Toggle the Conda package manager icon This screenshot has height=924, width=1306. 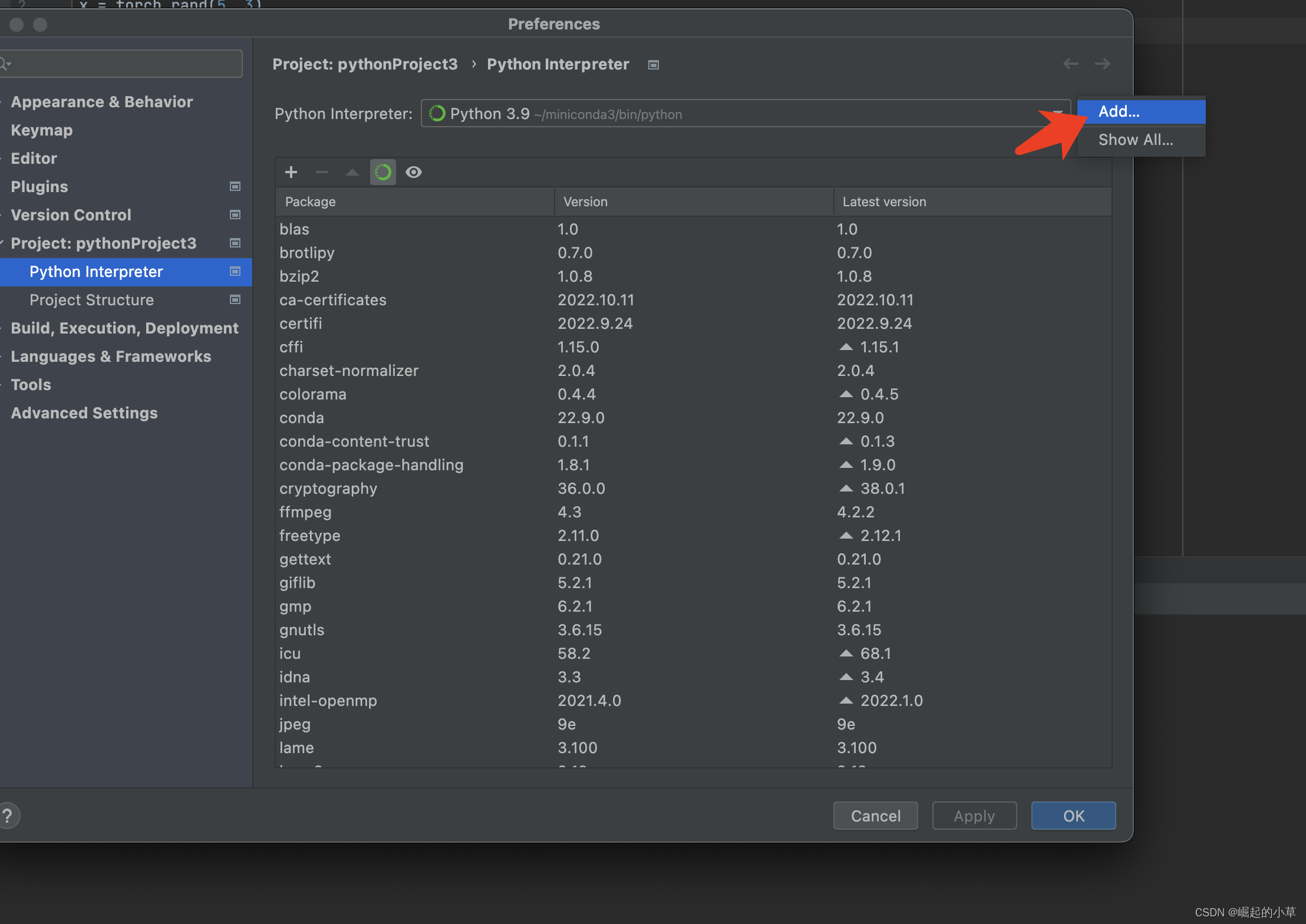383,172
